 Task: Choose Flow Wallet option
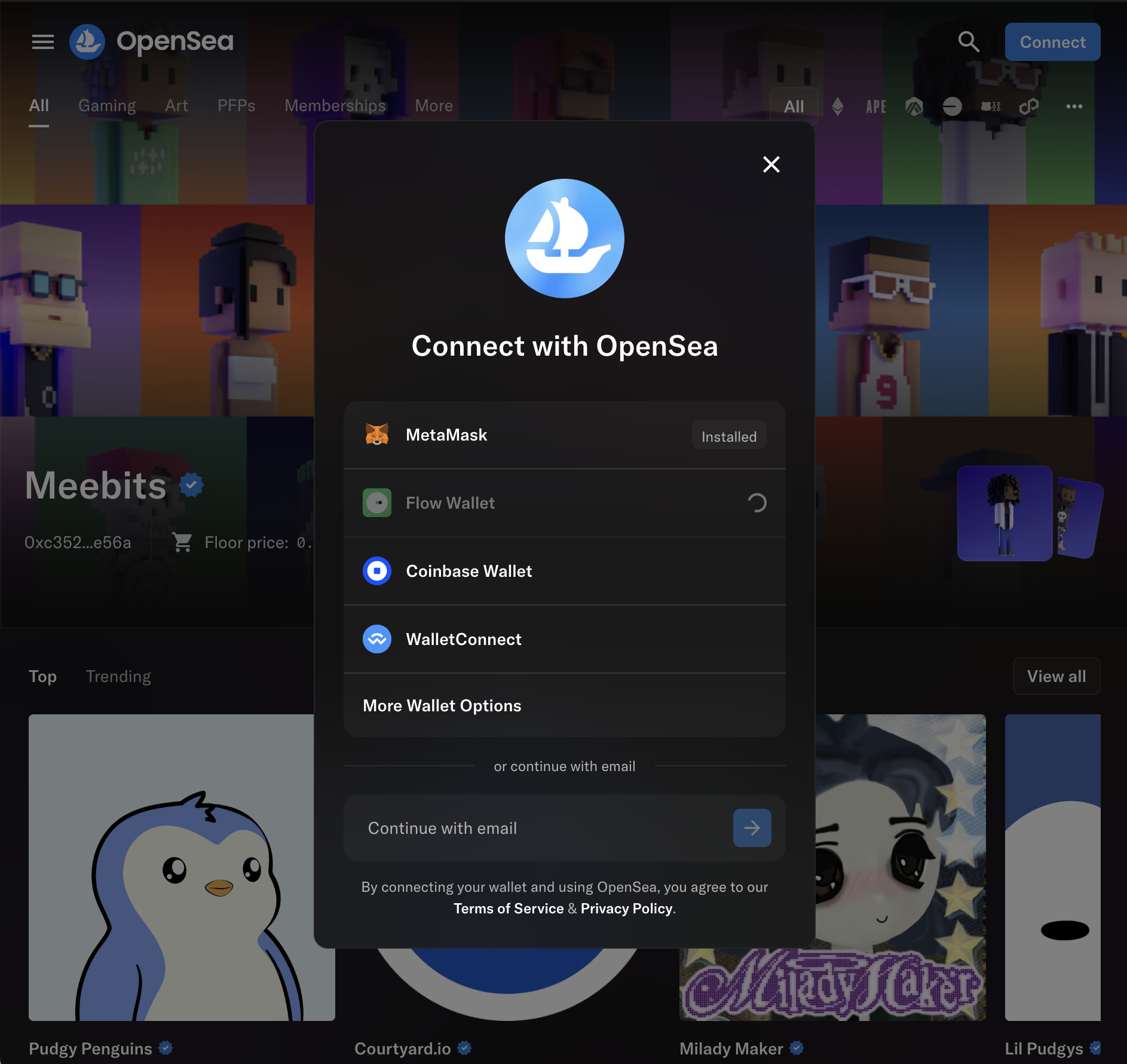tap(565, 503)
